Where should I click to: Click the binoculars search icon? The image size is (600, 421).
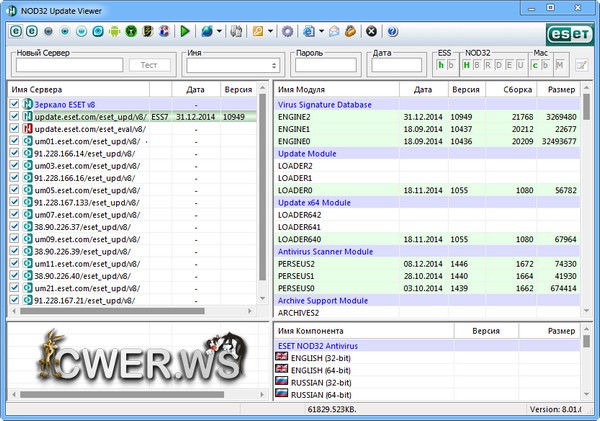pos(235,31)
